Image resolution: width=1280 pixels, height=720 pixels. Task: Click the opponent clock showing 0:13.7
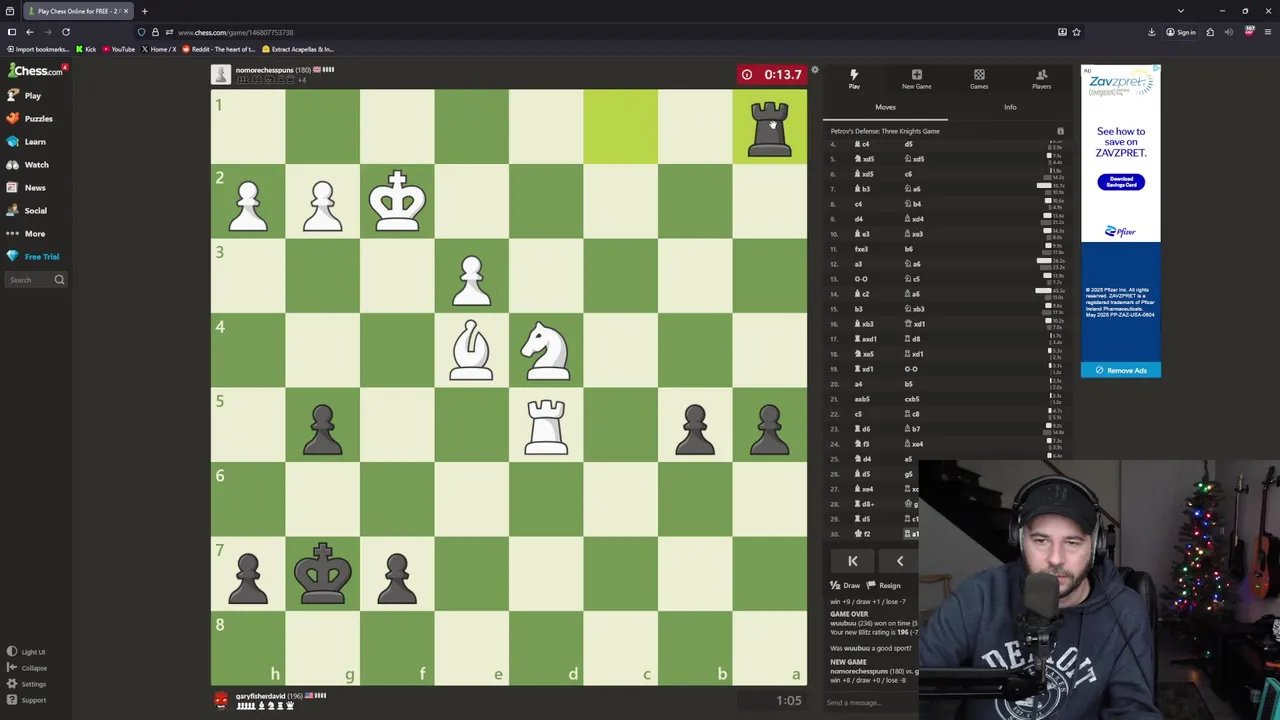771,75
